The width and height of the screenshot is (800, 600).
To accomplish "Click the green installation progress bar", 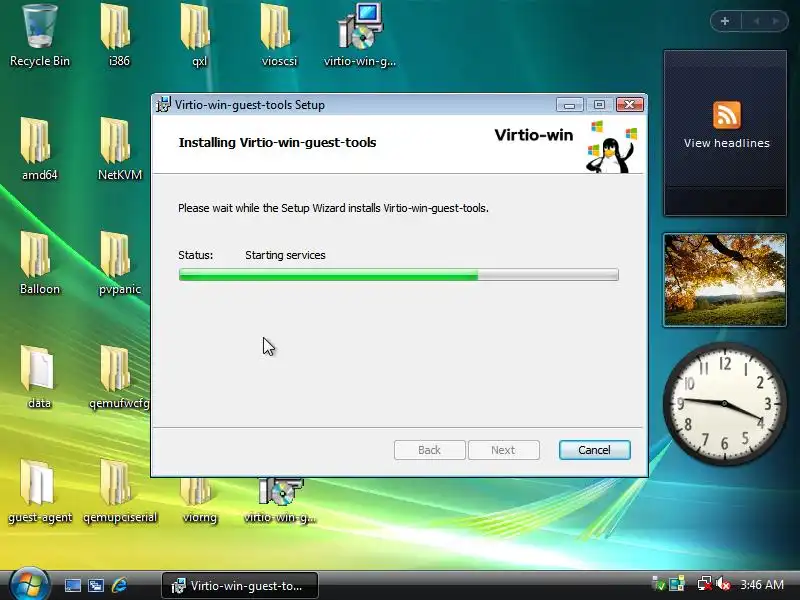I will 398,274.
